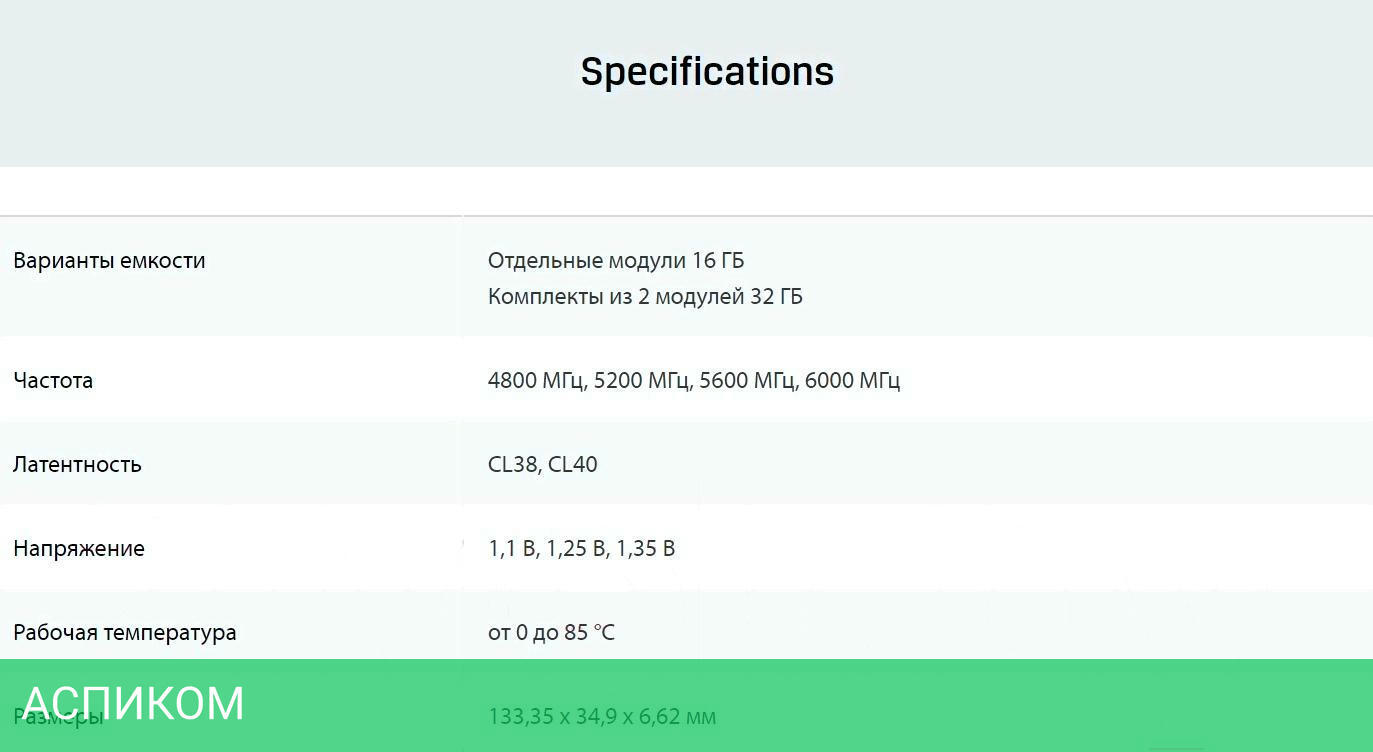The width and height of the screenshot is (1373, 752).
Task: Click the 1,1 В voltage value
Action: (x=512, y=549)
